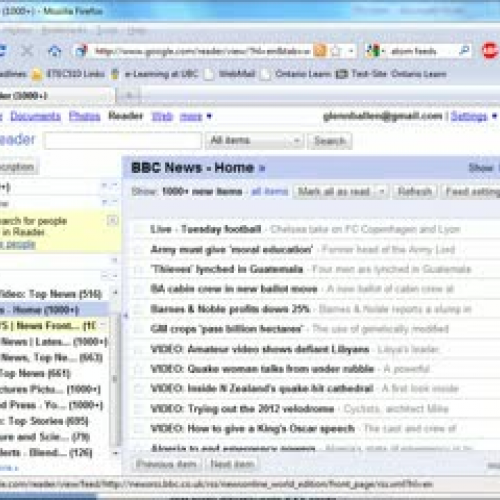Open the 'more' Google services dropdown
Image resolution: width=500 pixels, height=500 pixels.
(195, 116)
